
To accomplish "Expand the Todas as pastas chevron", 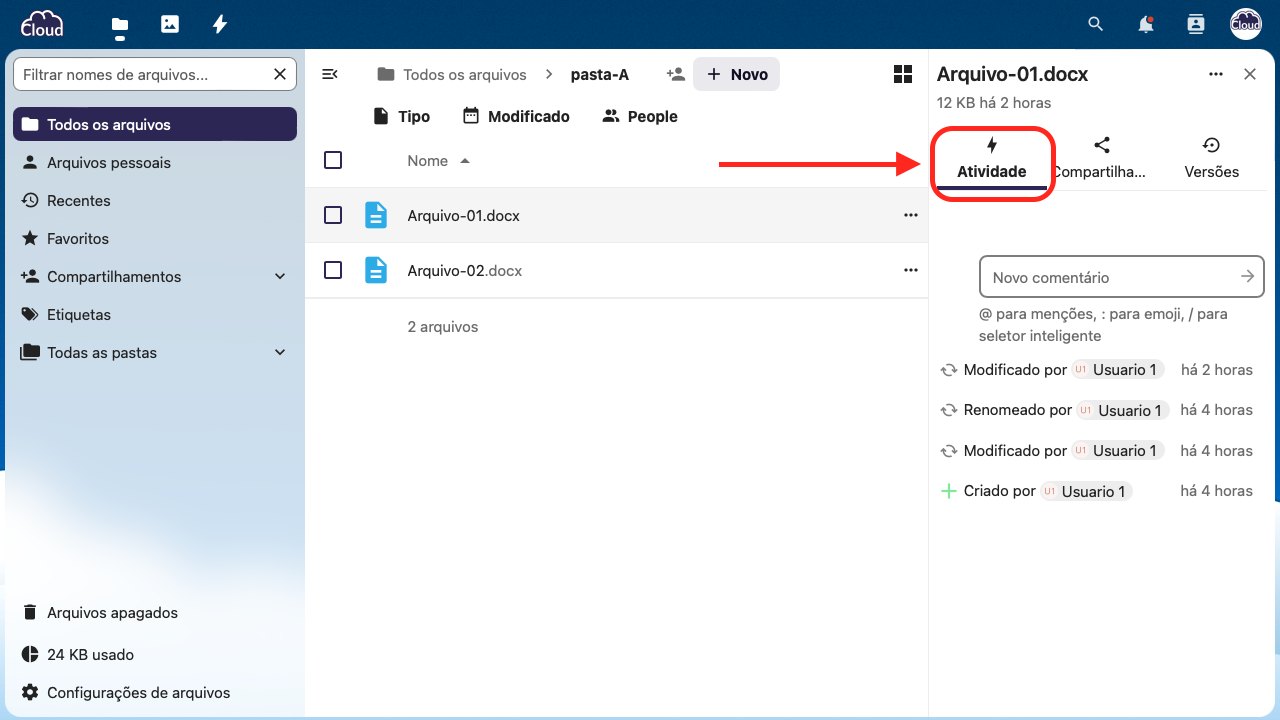I will tap(280, 353).
